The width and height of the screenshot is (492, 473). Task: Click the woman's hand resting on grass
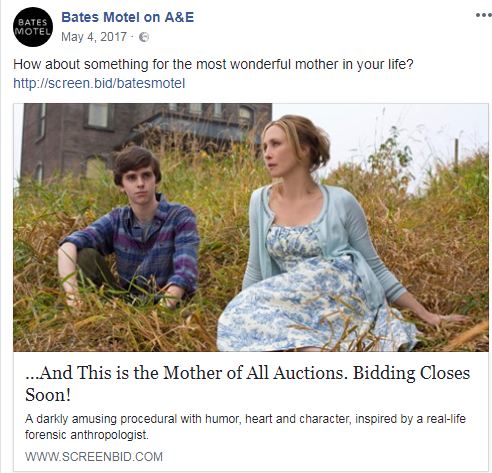pyautogui.click(x=445, y=319)
